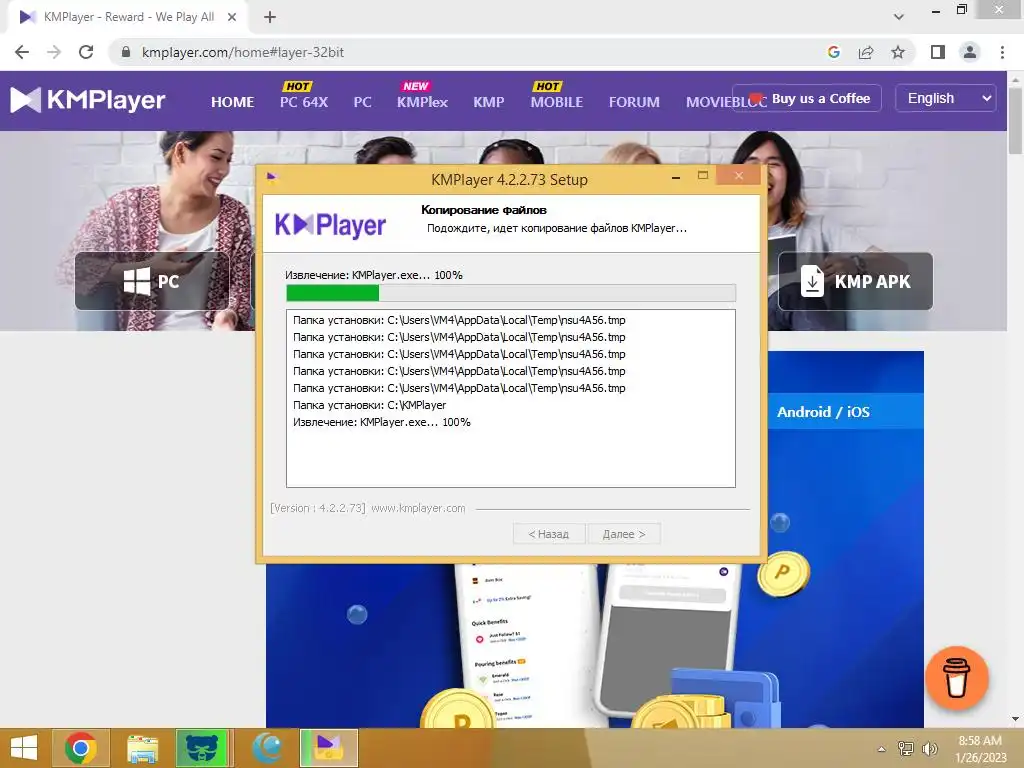Bookmark this page with star icon
Image resolution: width=1024 pixels, height=768 pixels.
pos(898,52)
